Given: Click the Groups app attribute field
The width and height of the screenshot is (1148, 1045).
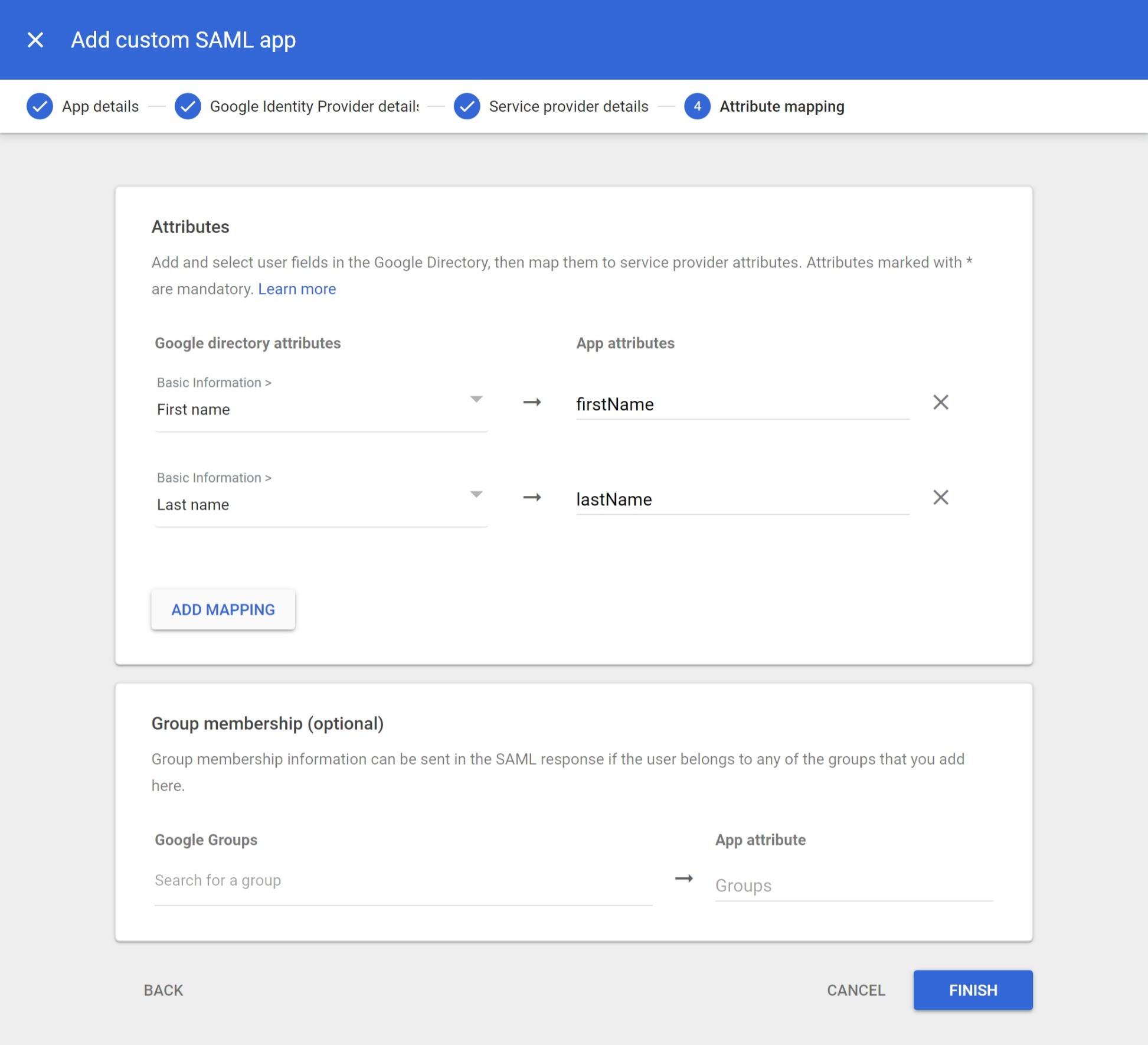Looking at the screenshot, I should pos(854,885).
